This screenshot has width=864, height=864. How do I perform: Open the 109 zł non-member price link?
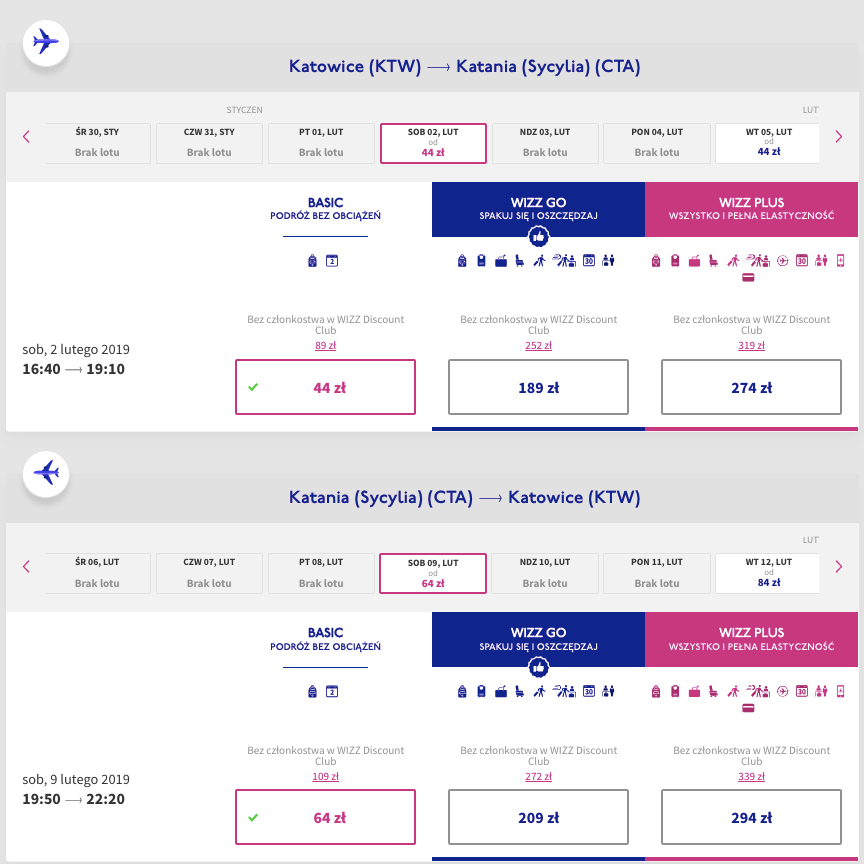[326, 776]
